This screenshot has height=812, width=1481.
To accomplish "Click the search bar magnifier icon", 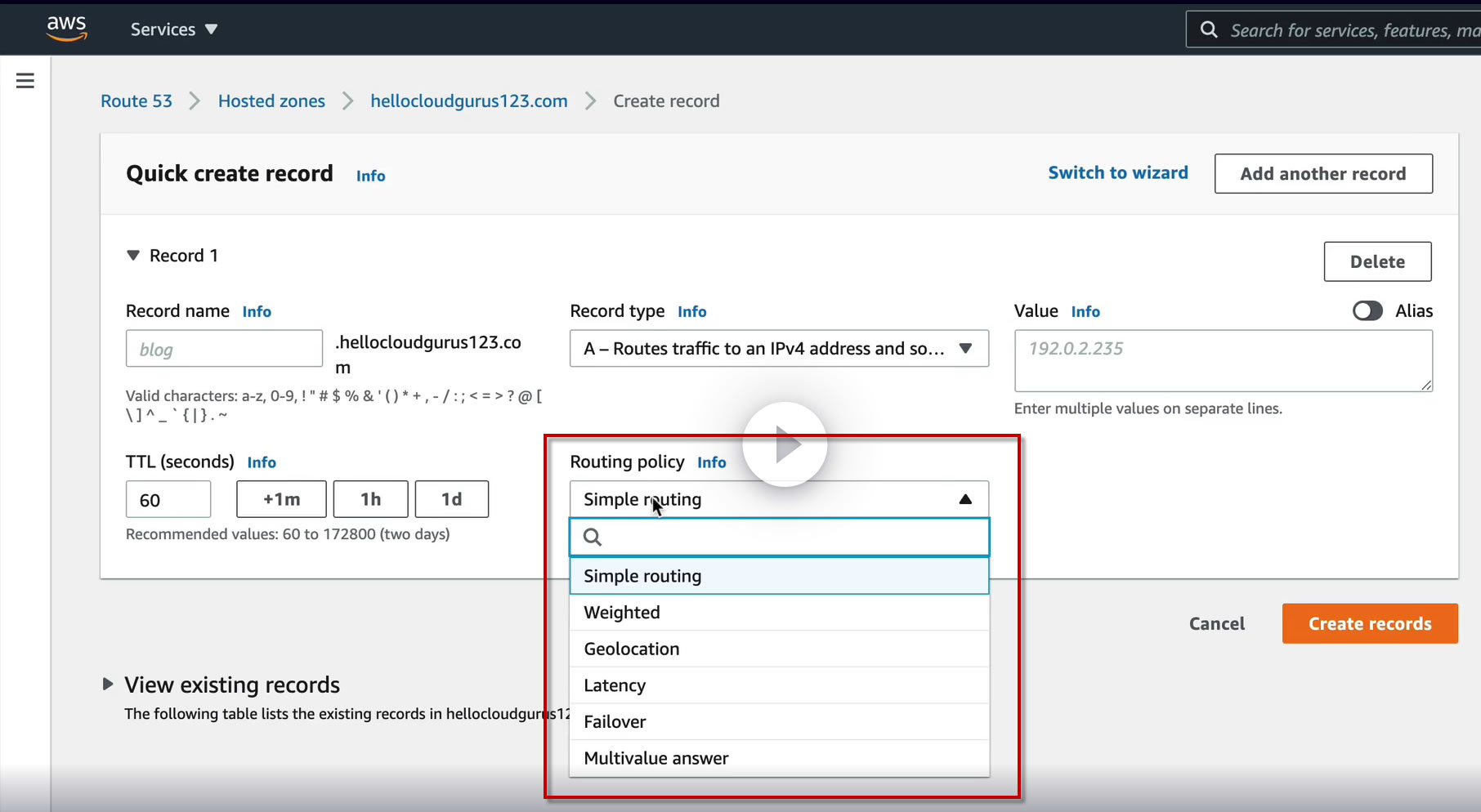I will pyautogui.click(x=1209, y=30).
